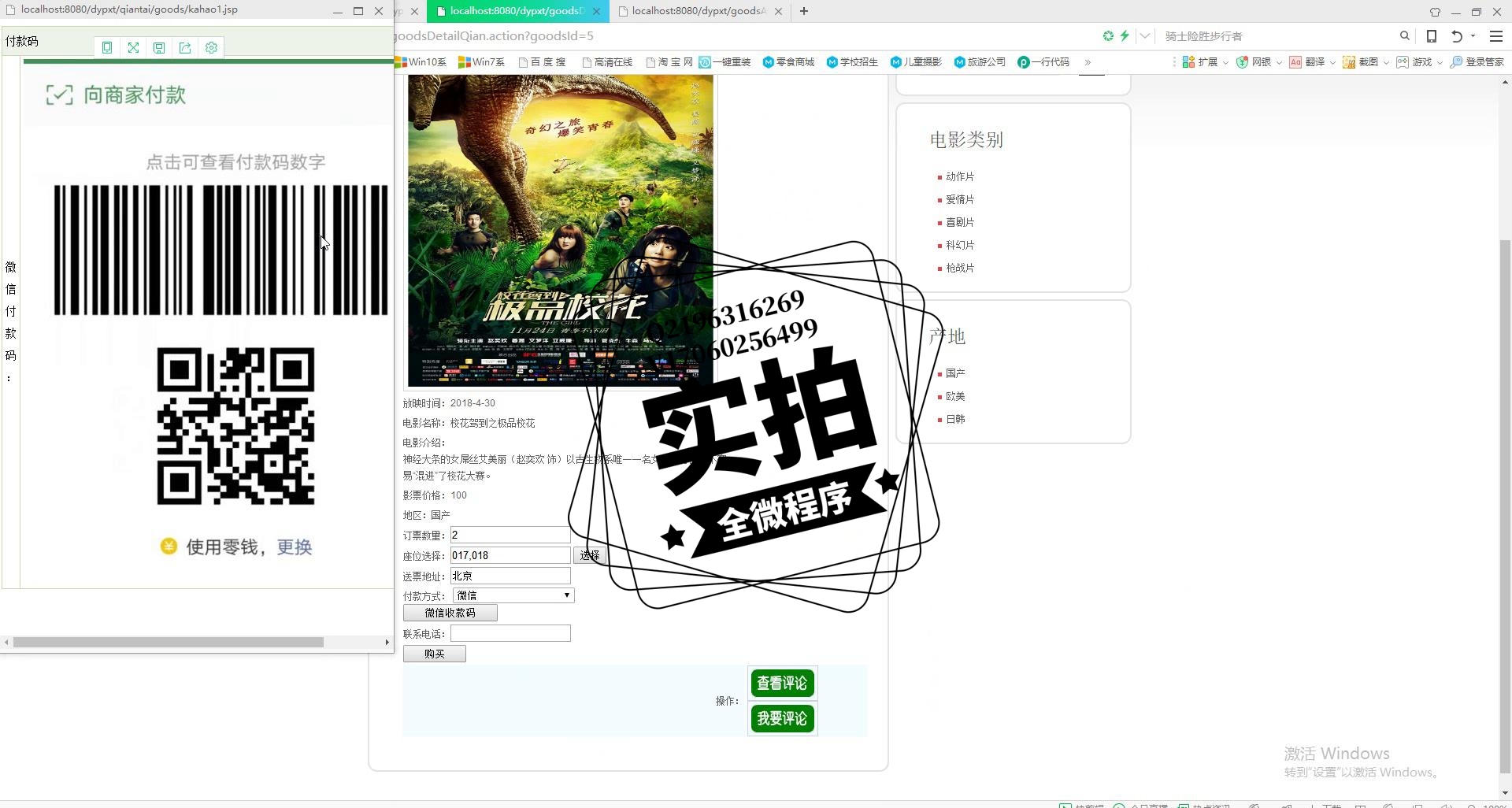1512x808 pixels.
Task: Expand the dropdown arrow beside 网银
Action: (x=1279, y=63)
